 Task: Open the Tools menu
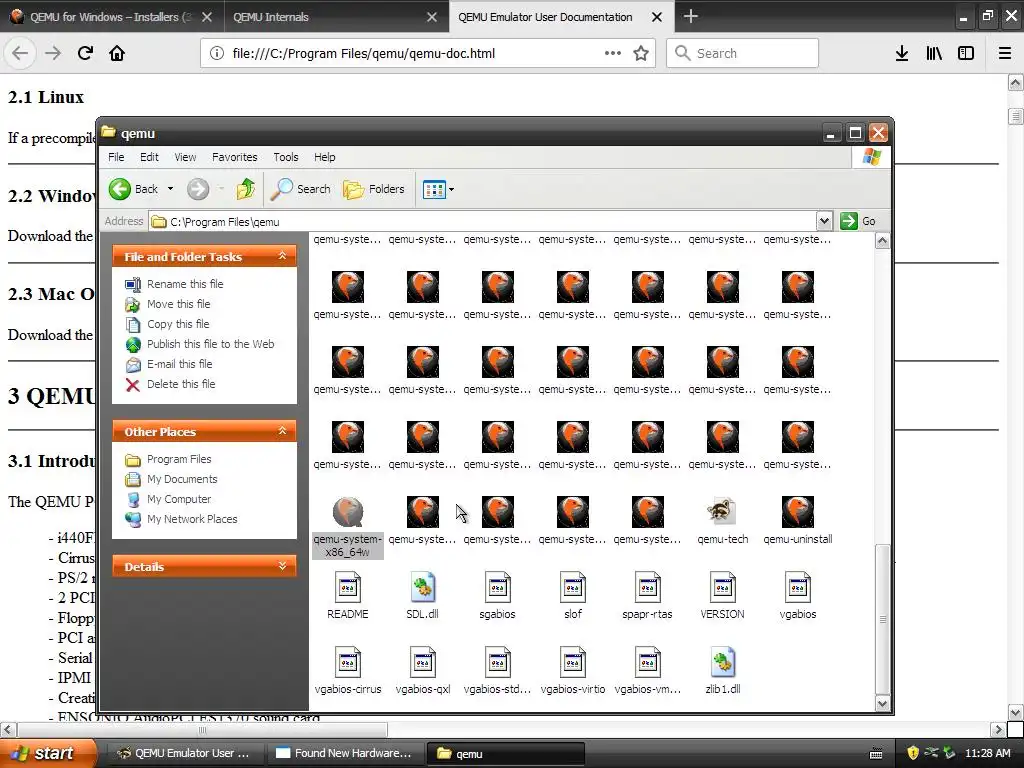pyautogui.click(x=285, y=157)
